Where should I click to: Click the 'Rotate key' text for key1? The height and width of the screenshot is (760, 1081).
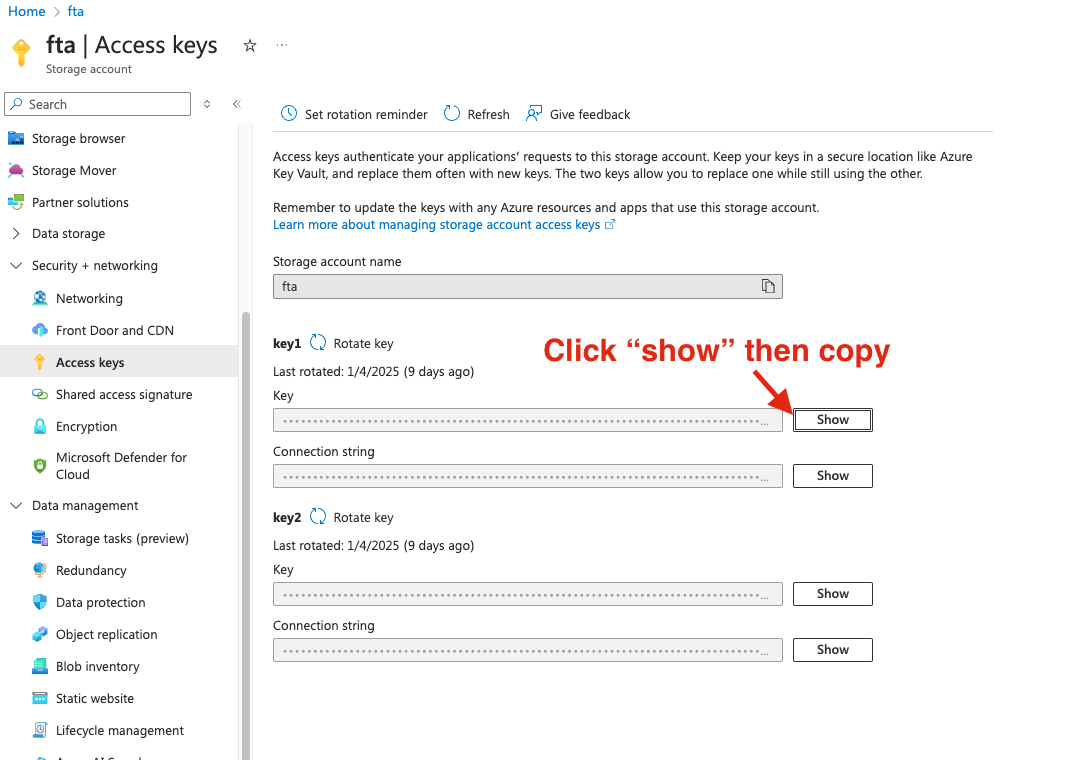(x=363, y=343)
